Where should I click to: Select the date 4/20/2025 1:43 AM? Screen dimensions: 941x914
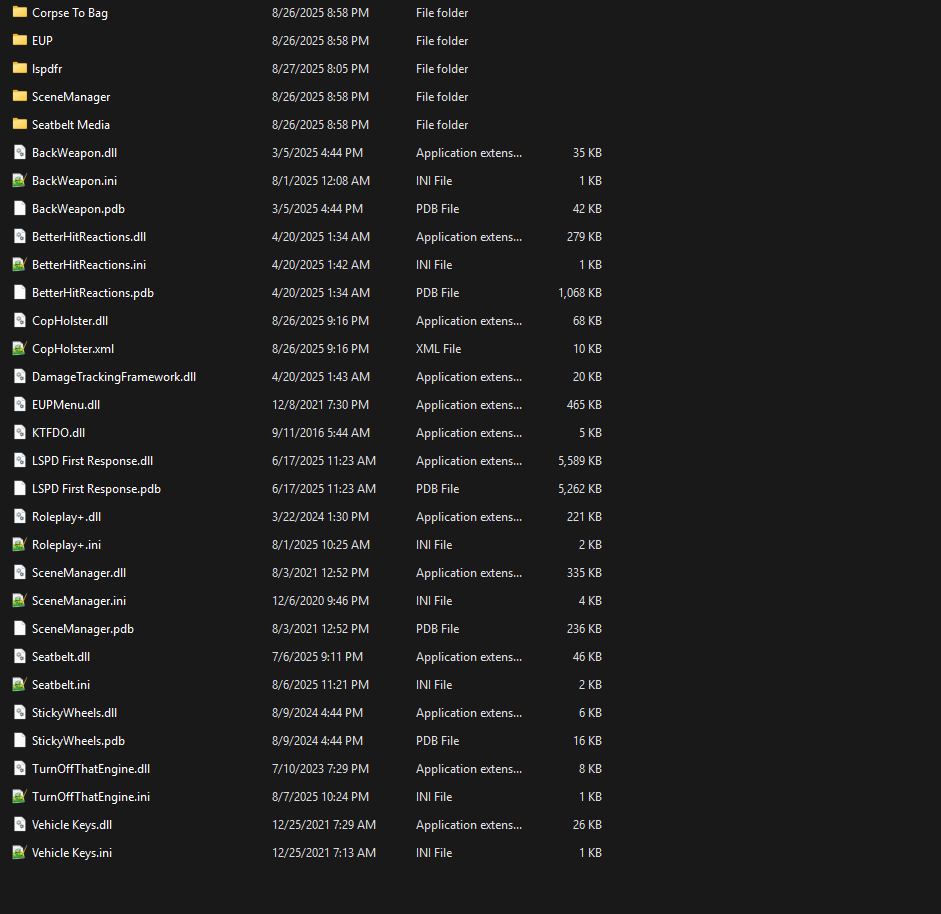click(x=320, y=377)
